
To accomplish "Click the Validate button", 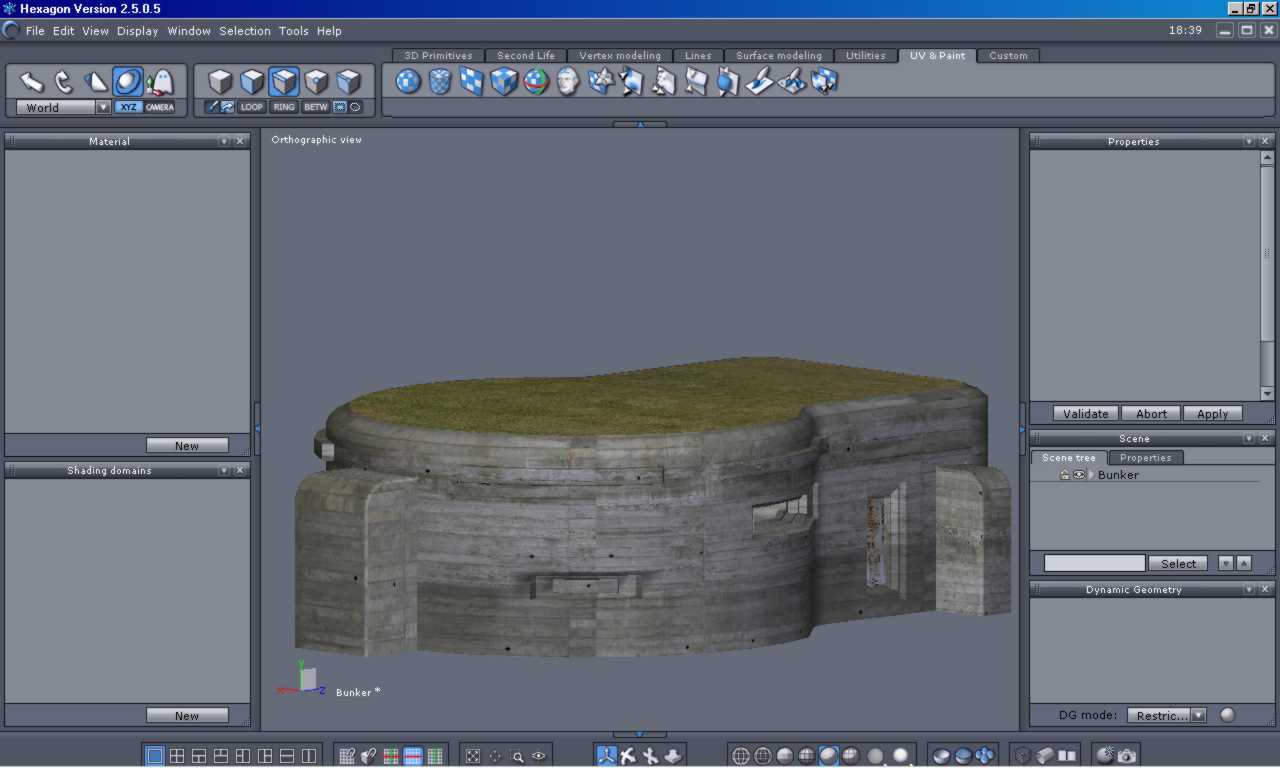I will tap(1085, 413).
